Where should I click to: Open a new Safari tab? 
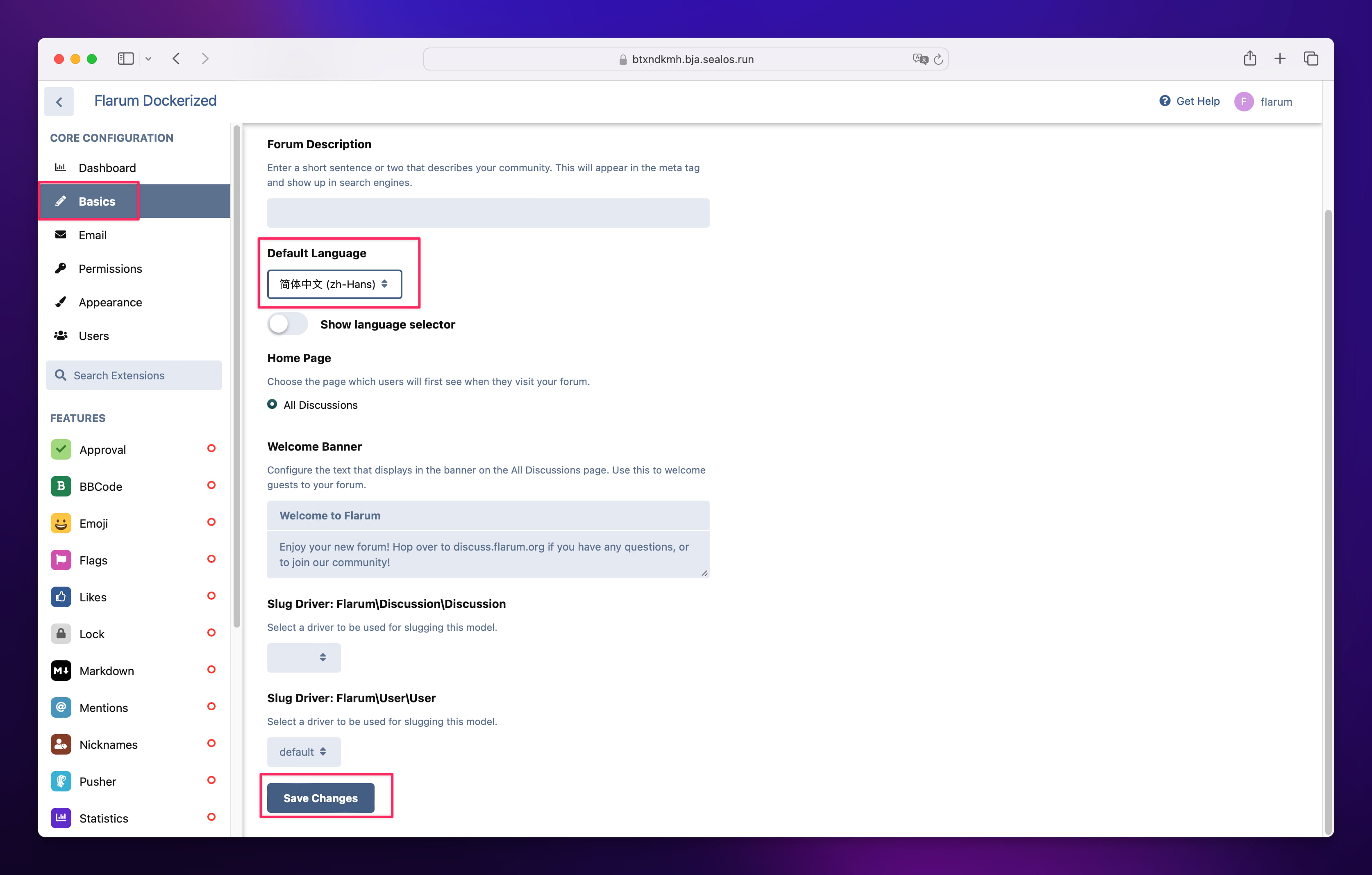point(1280,58)
